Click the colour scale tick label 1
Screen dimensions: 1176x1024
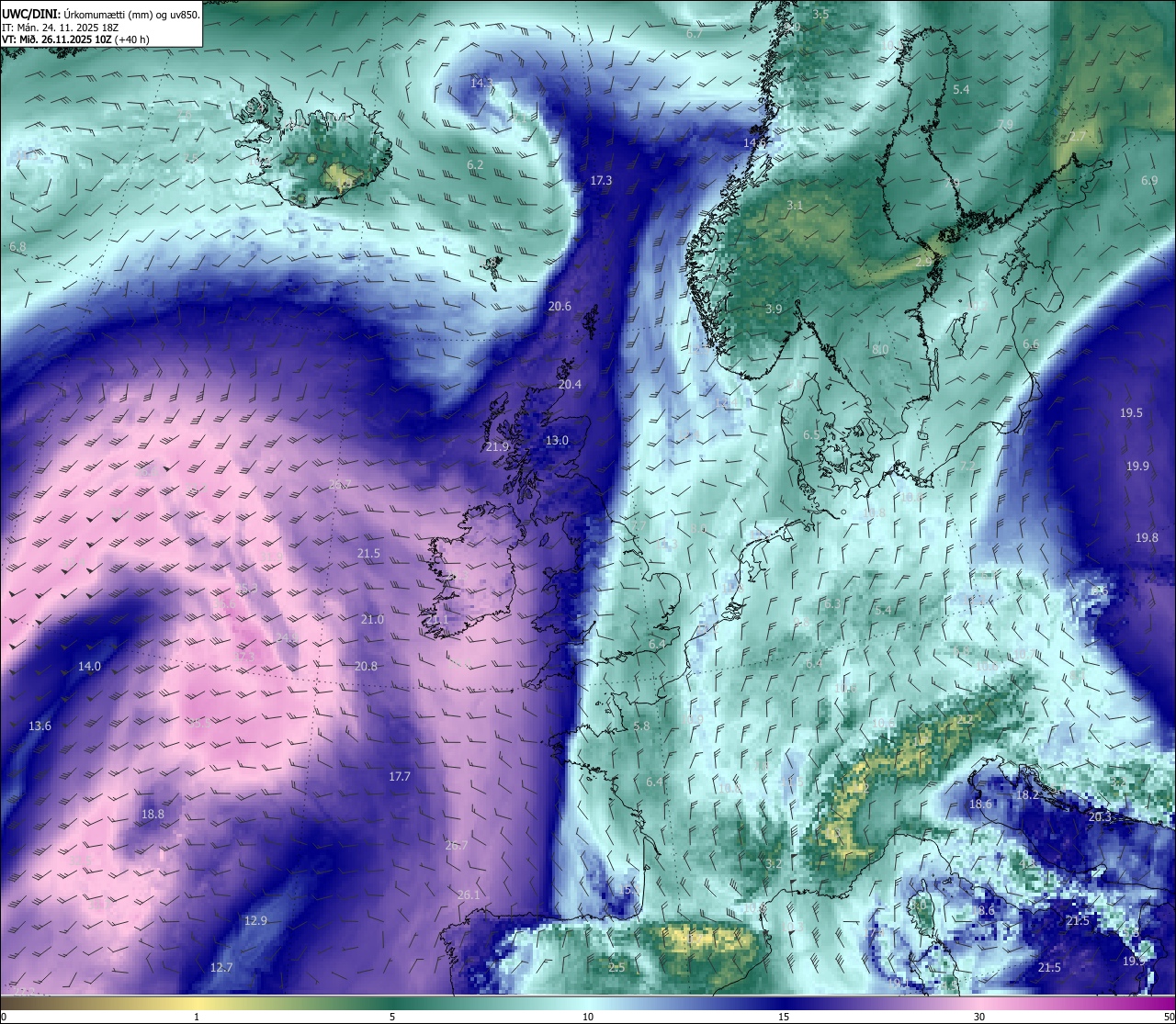tap(197, 1017)
